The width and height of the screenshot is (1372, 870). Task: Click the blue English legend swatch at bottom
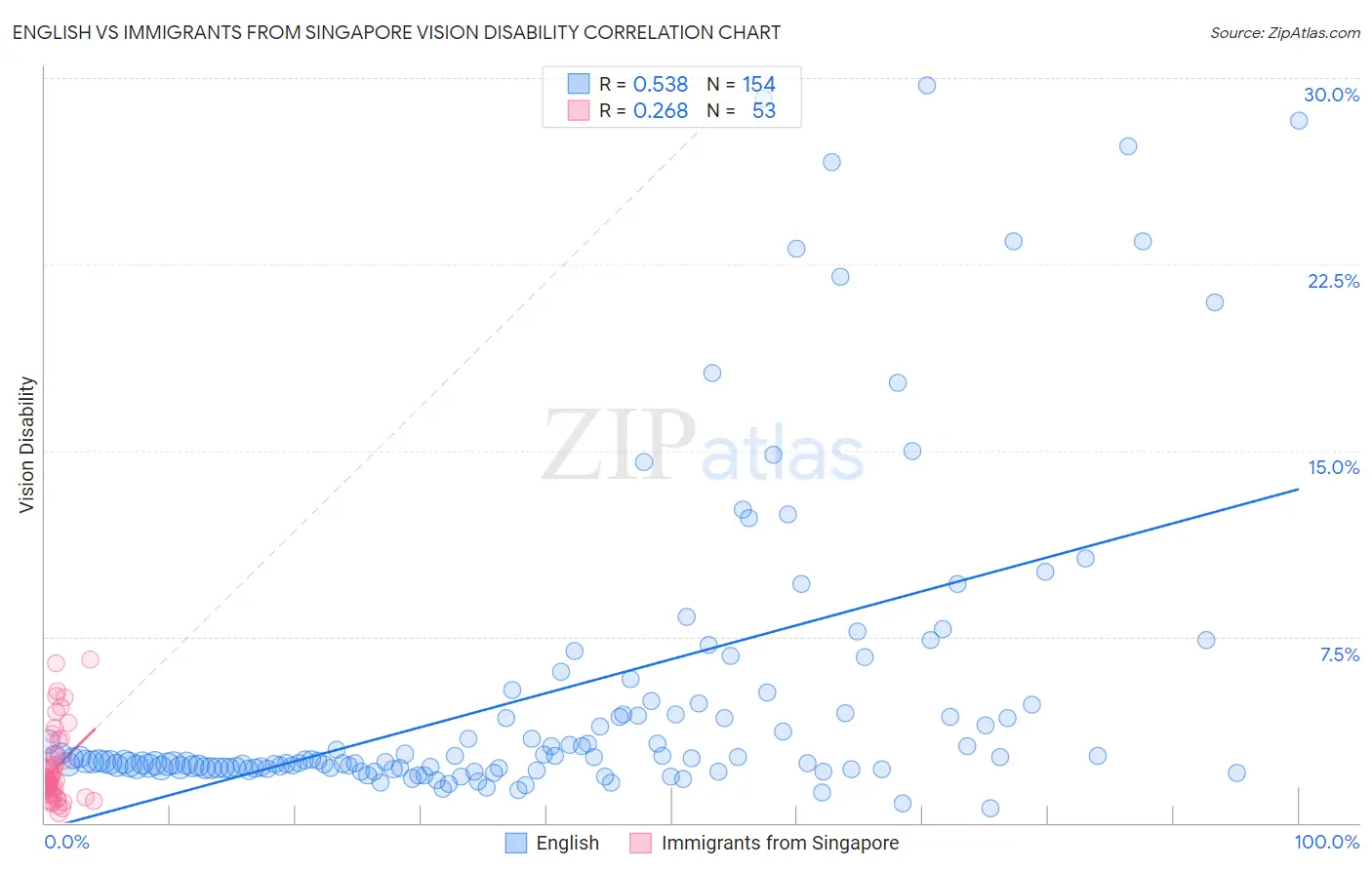[516, 843]
